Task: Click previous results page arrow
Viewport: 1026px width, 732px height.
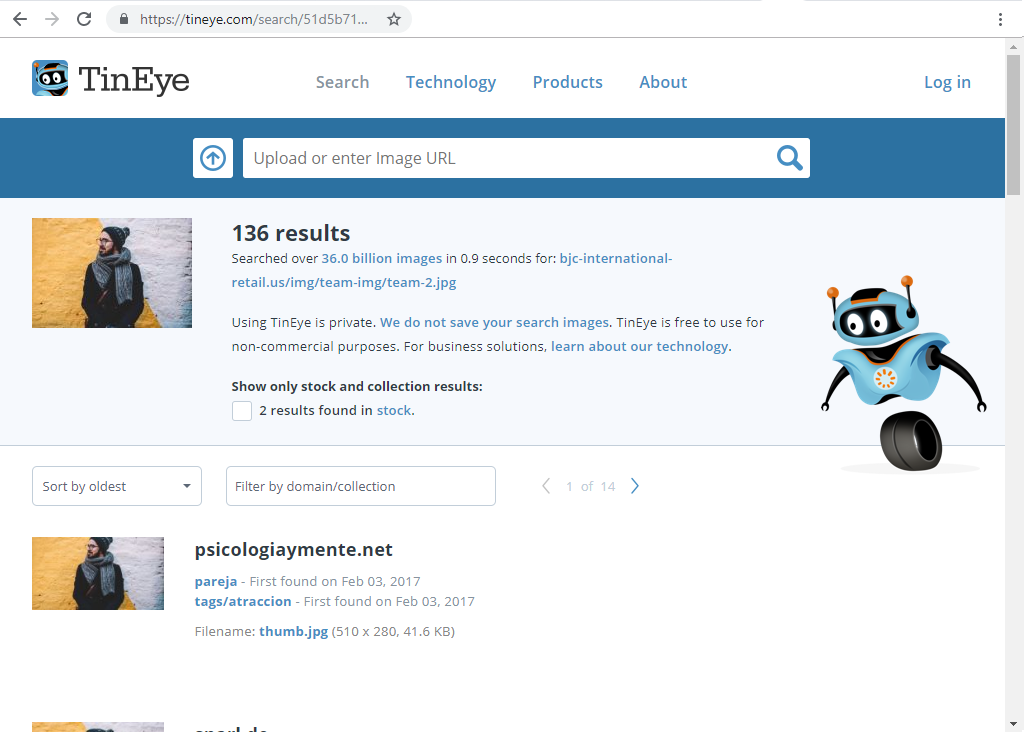Action: [546, 486]
